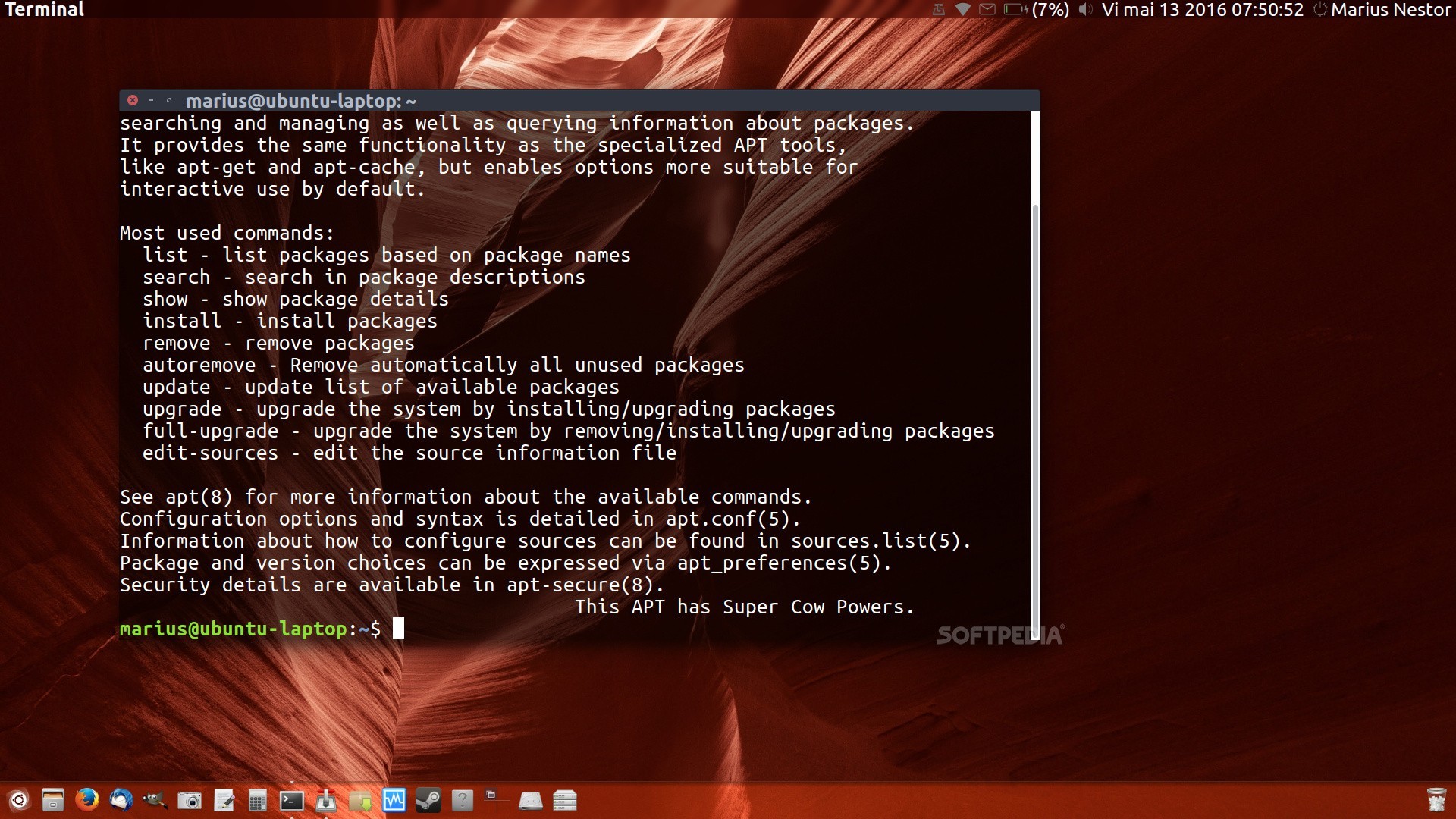Minimize the terminal window
Image resolution: width=1456 pixels, height=819 pixels.
pos(151,100)
